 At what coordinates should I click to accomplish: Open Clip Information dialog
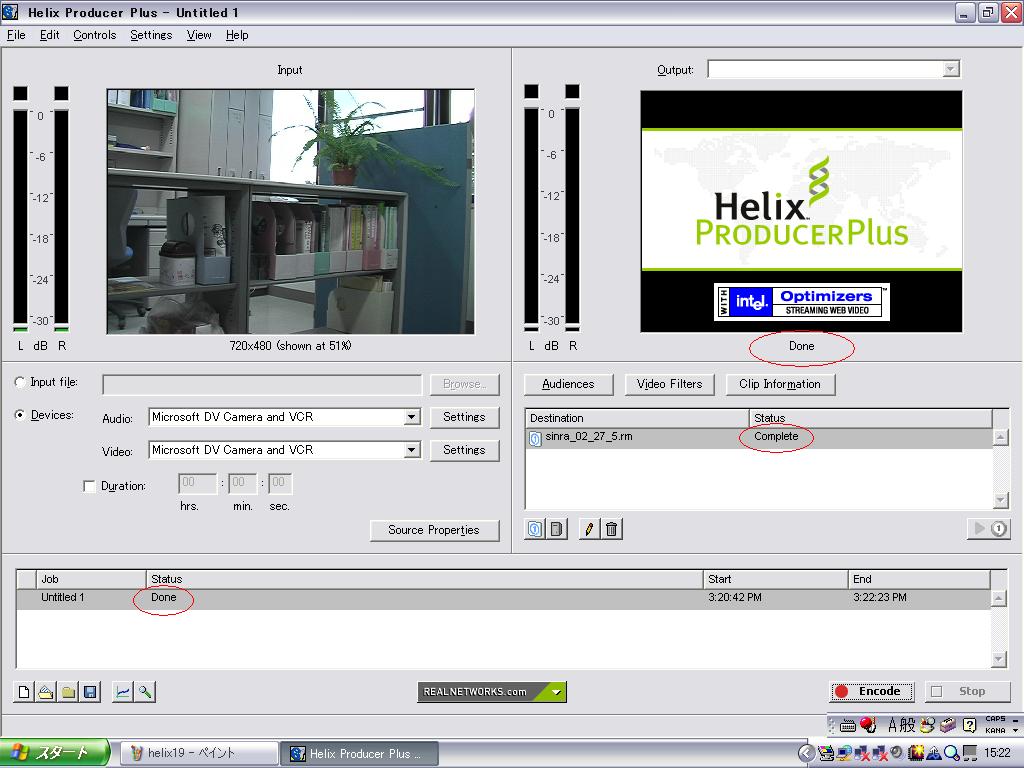[x=780, y=384]
